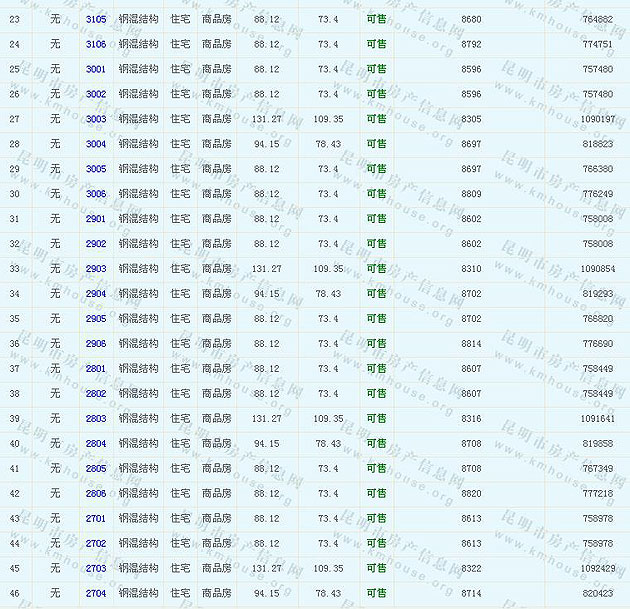Open room 3106 link
630x609 pixels.
click(x=96, y=44)
